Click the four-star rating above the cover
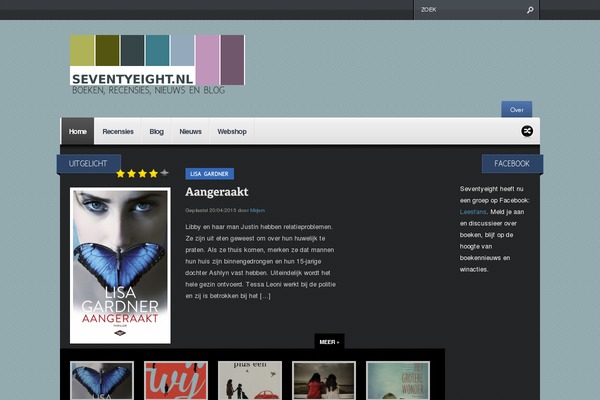 pyautogui.click(x=142, y=173)
